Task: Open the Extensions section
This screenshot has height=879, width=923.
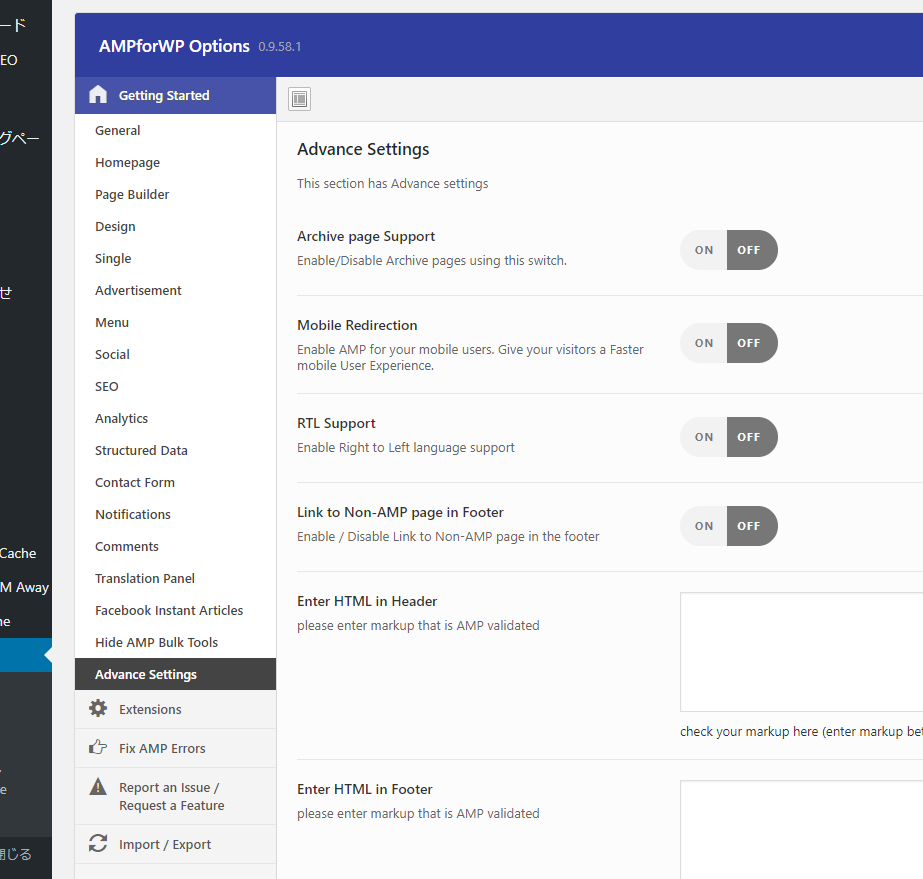Action: 175,709
